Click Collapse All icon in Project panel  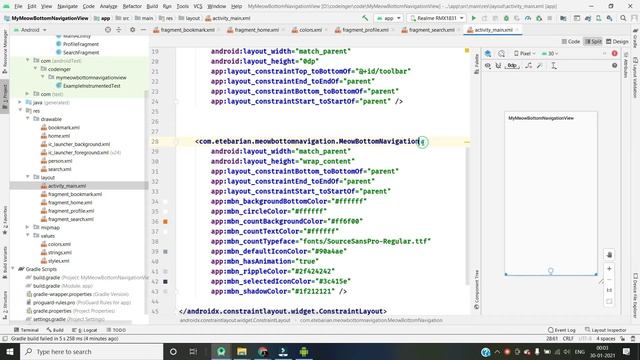click(x=119, y=30)
